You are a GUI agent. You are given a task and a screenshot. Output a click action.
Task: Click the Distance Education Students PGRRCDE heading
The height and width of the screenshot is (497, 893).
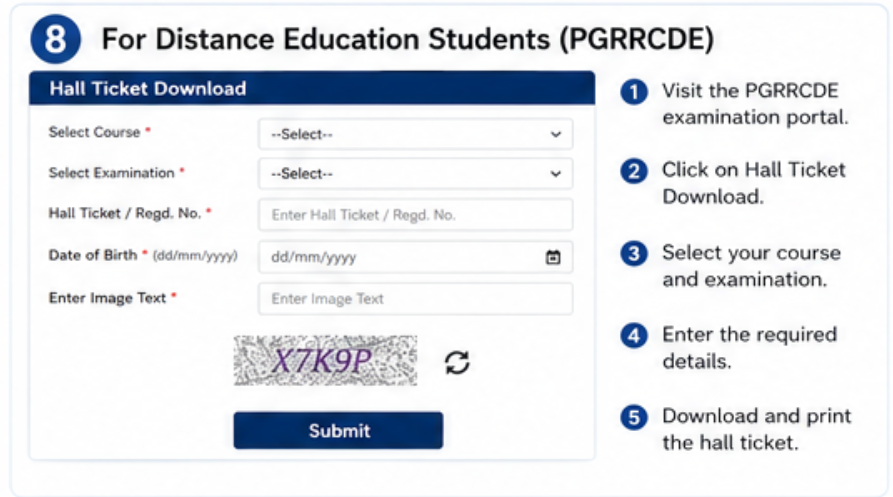click(407, 39)
